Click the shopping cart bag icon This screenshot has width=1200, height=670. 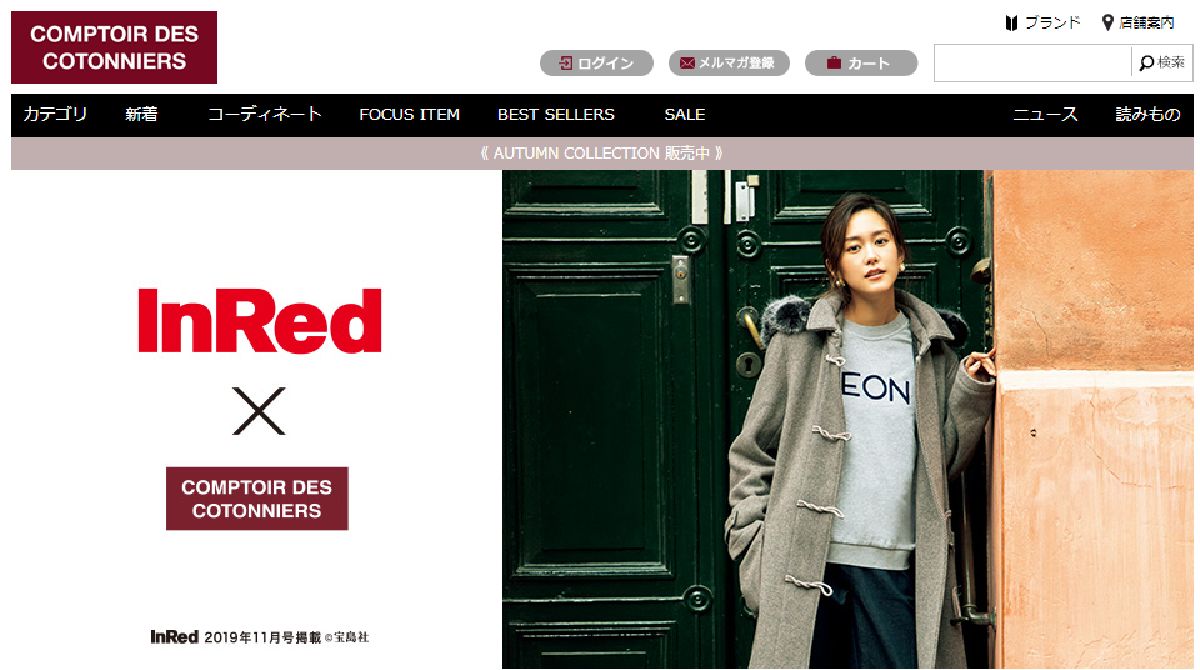[x=833, y=63]
